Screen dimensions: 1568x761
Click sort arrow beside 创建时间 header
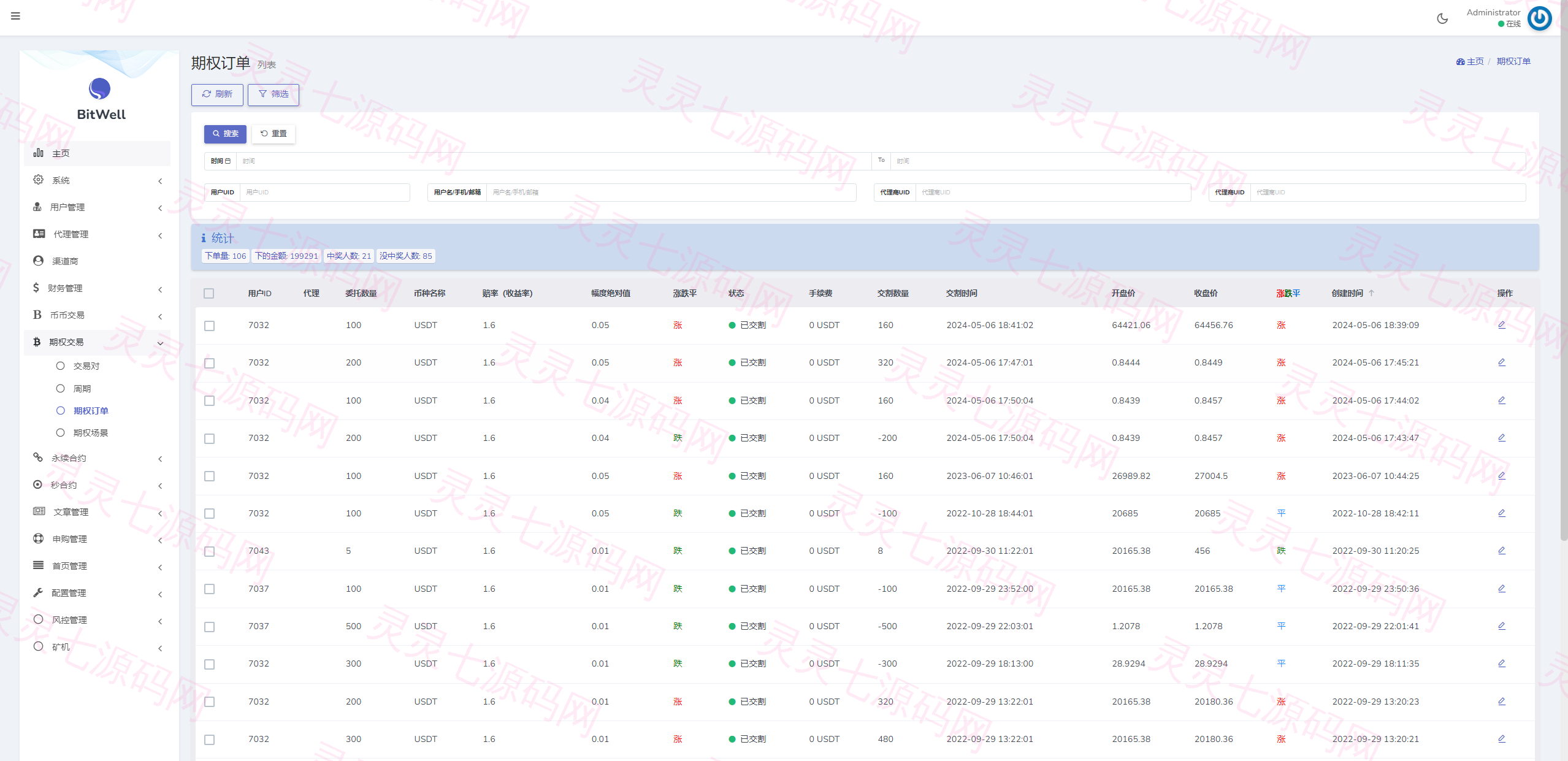pyautogui.click(x=1371, y=293)
